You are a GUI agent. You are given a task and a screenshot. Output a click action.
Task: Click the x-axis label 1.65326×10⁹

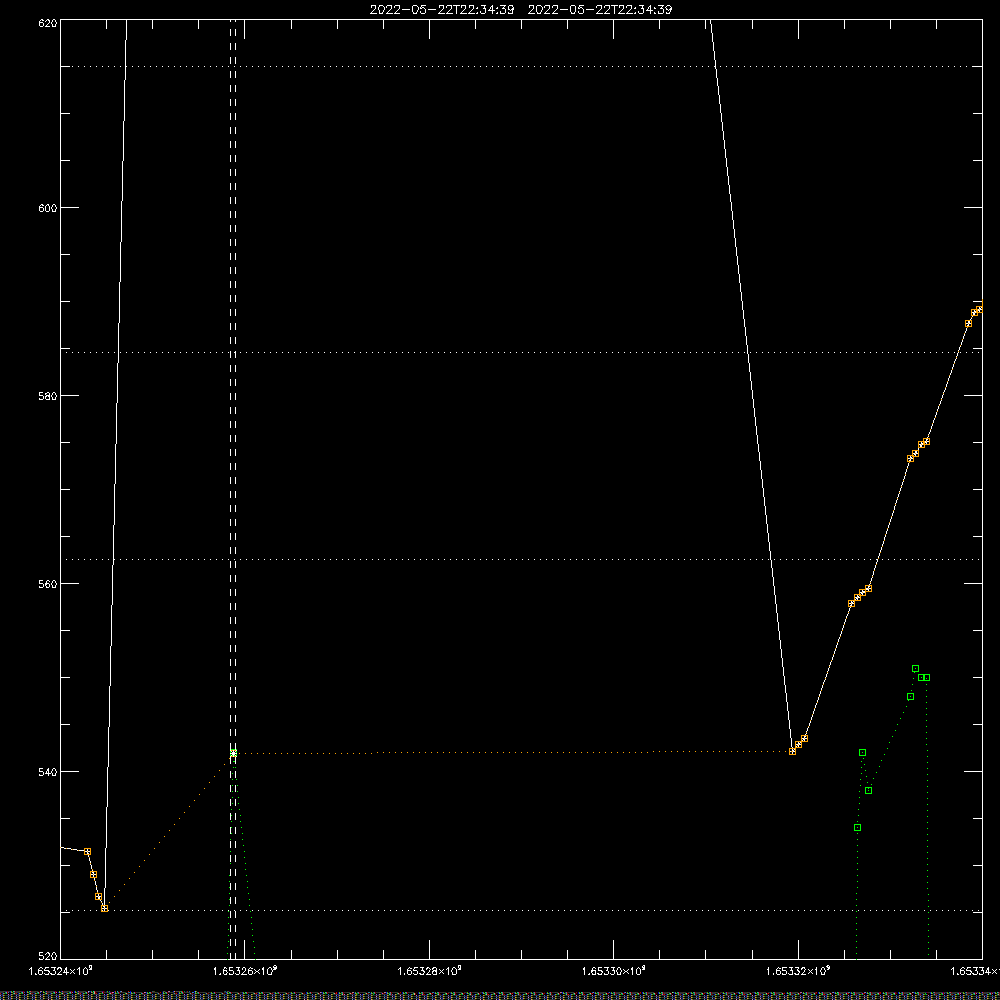[x=245, y=971]
